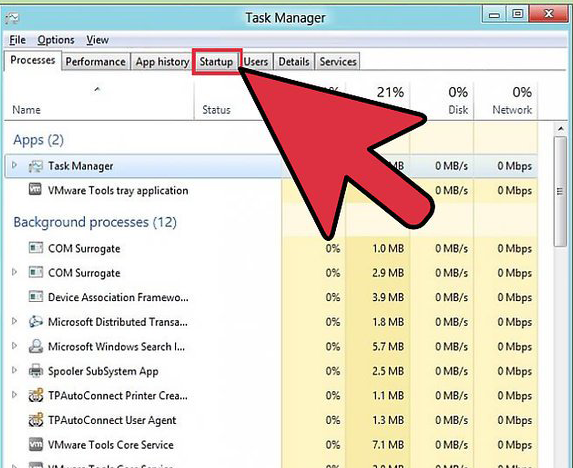The image size is (573, 468).
Task: Close the Task Manager window
Action: pos(548,15)
